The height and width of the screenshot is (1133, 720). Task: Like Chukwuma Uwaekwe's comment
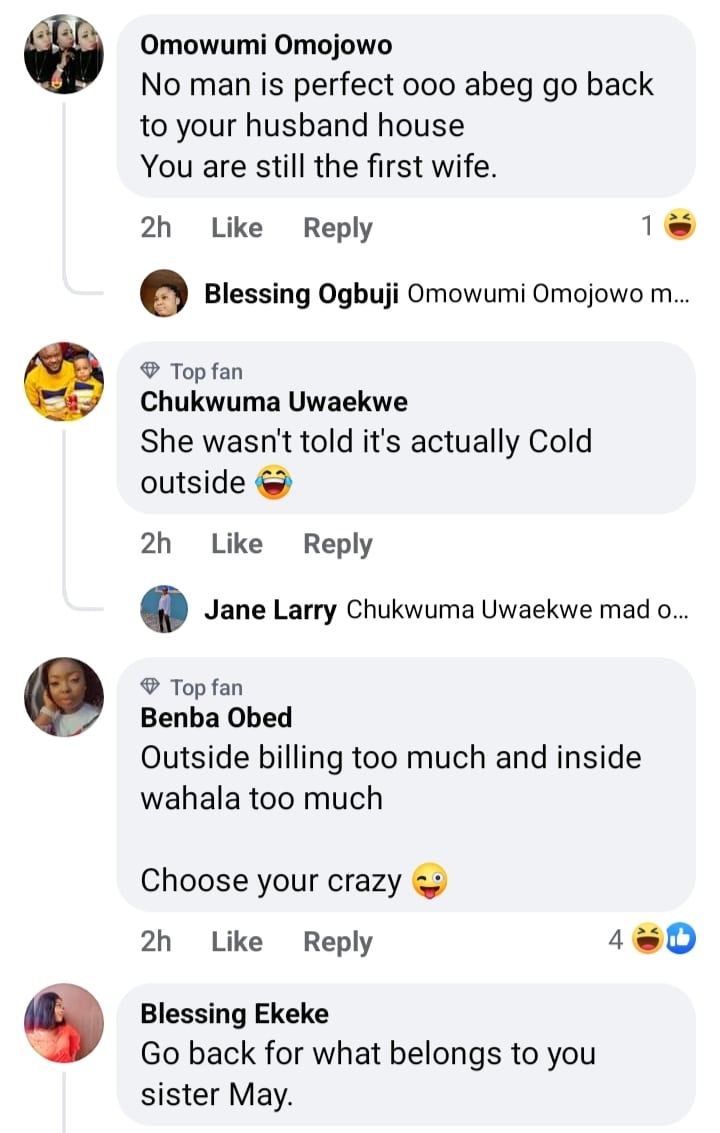pyautogui.click(x=237, y=544)
